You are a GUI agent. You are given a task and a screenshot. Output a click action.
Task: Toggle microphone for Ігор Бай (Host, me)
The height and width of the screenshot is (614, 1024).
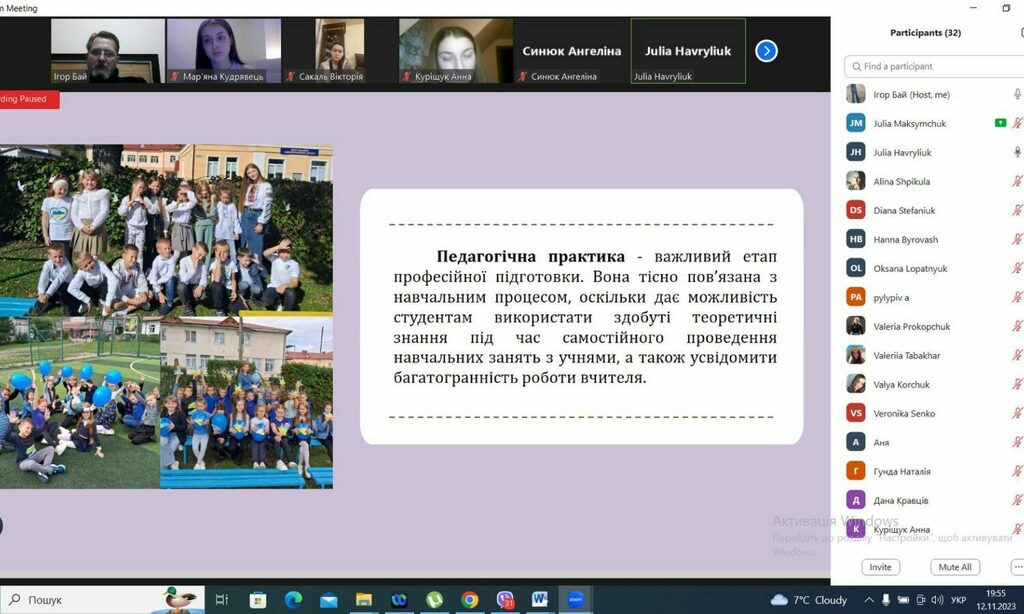(1017, 94)
